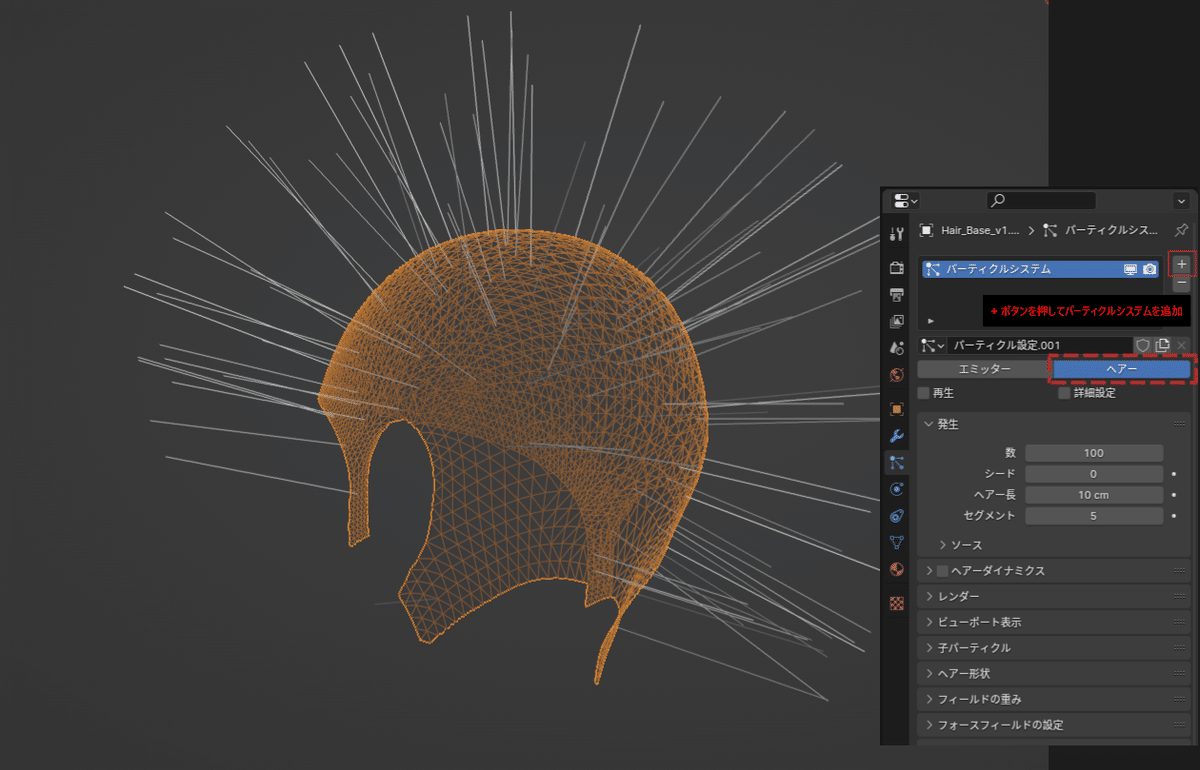Switch particle type to エミッター
1200x770 pixels.
coord(985,369)
